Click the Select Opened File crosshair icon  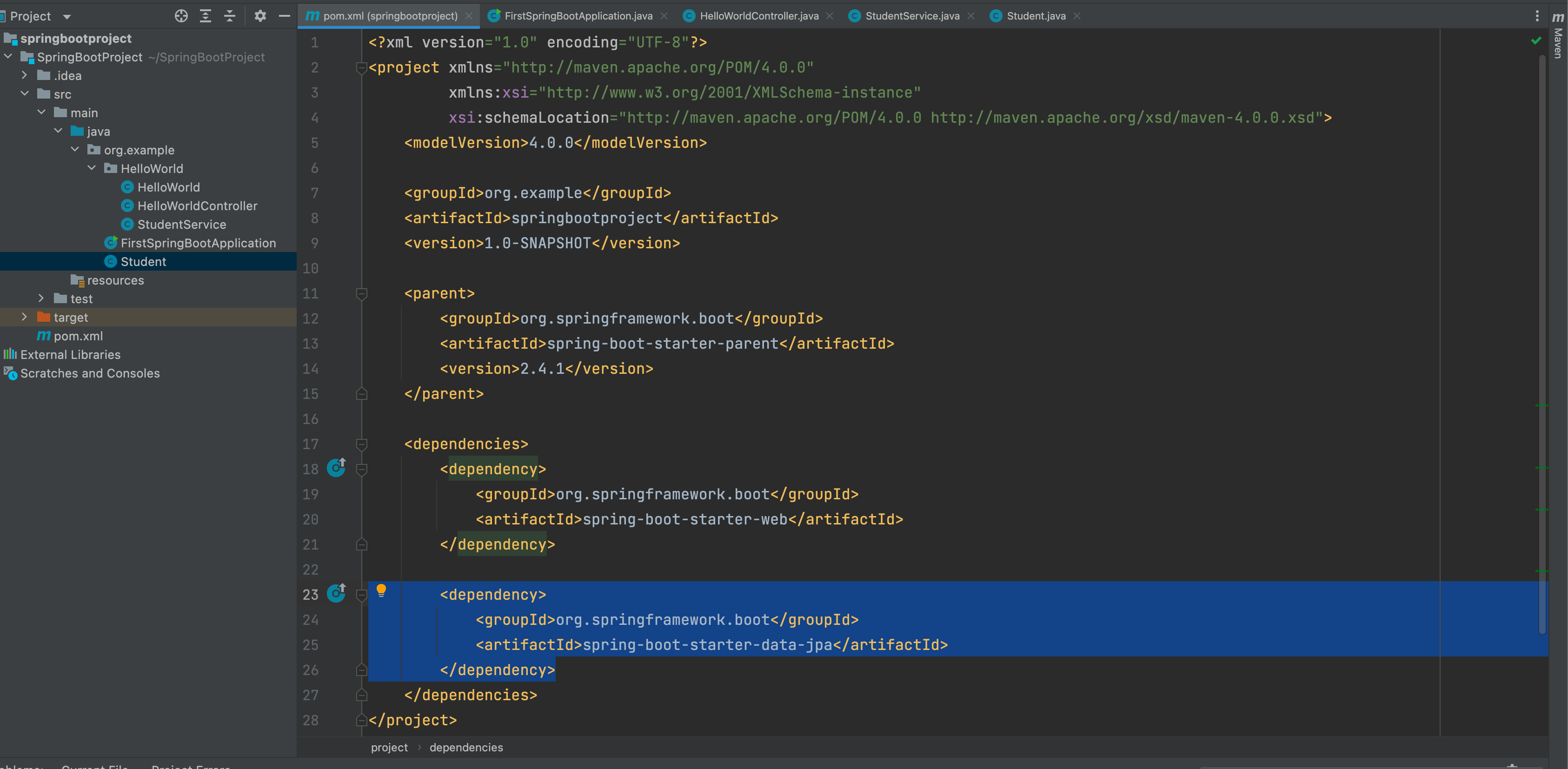point(181,16)
